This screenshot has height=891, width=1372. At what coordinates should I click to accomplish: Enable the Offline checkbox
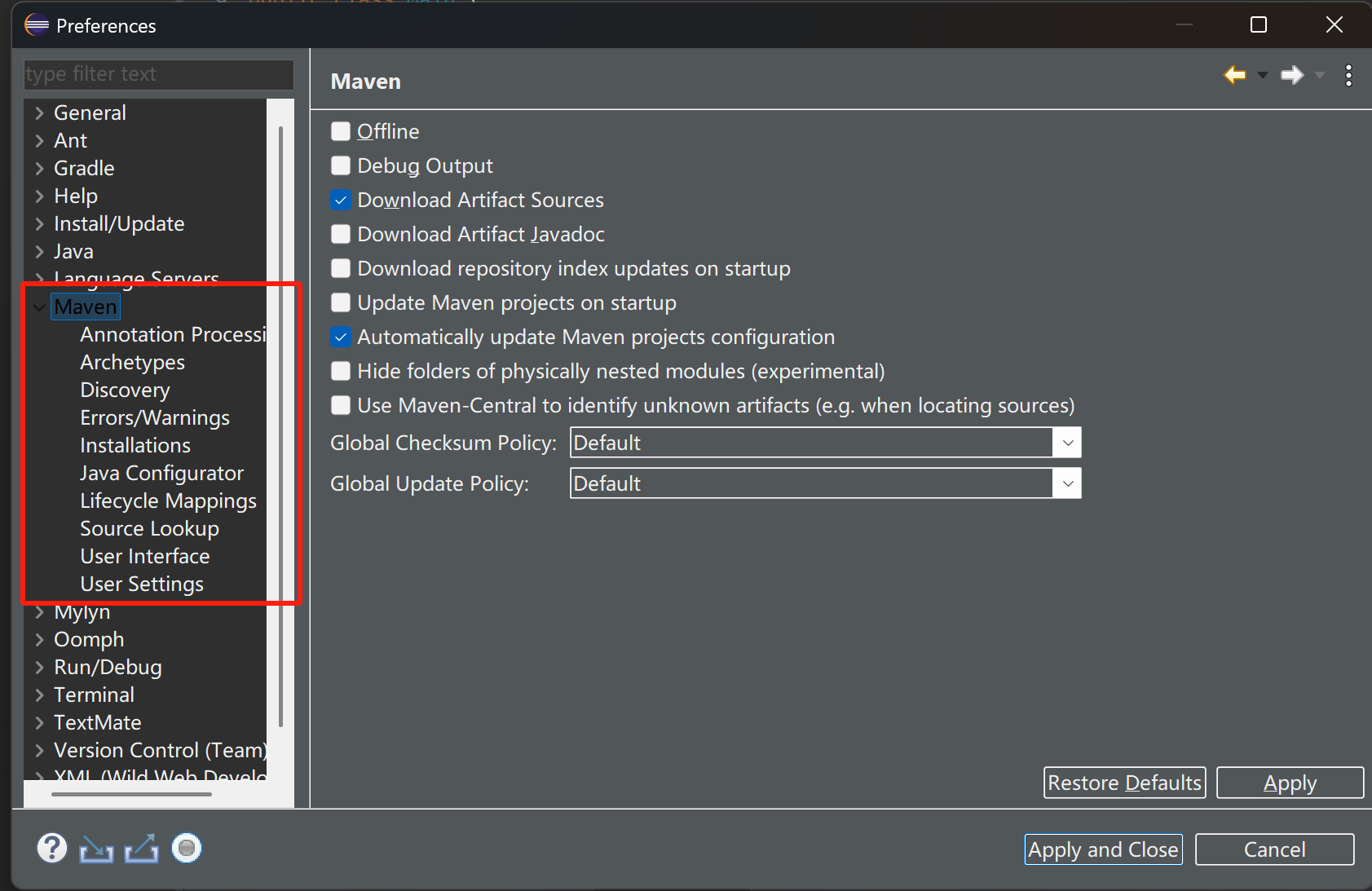(341, 131)
